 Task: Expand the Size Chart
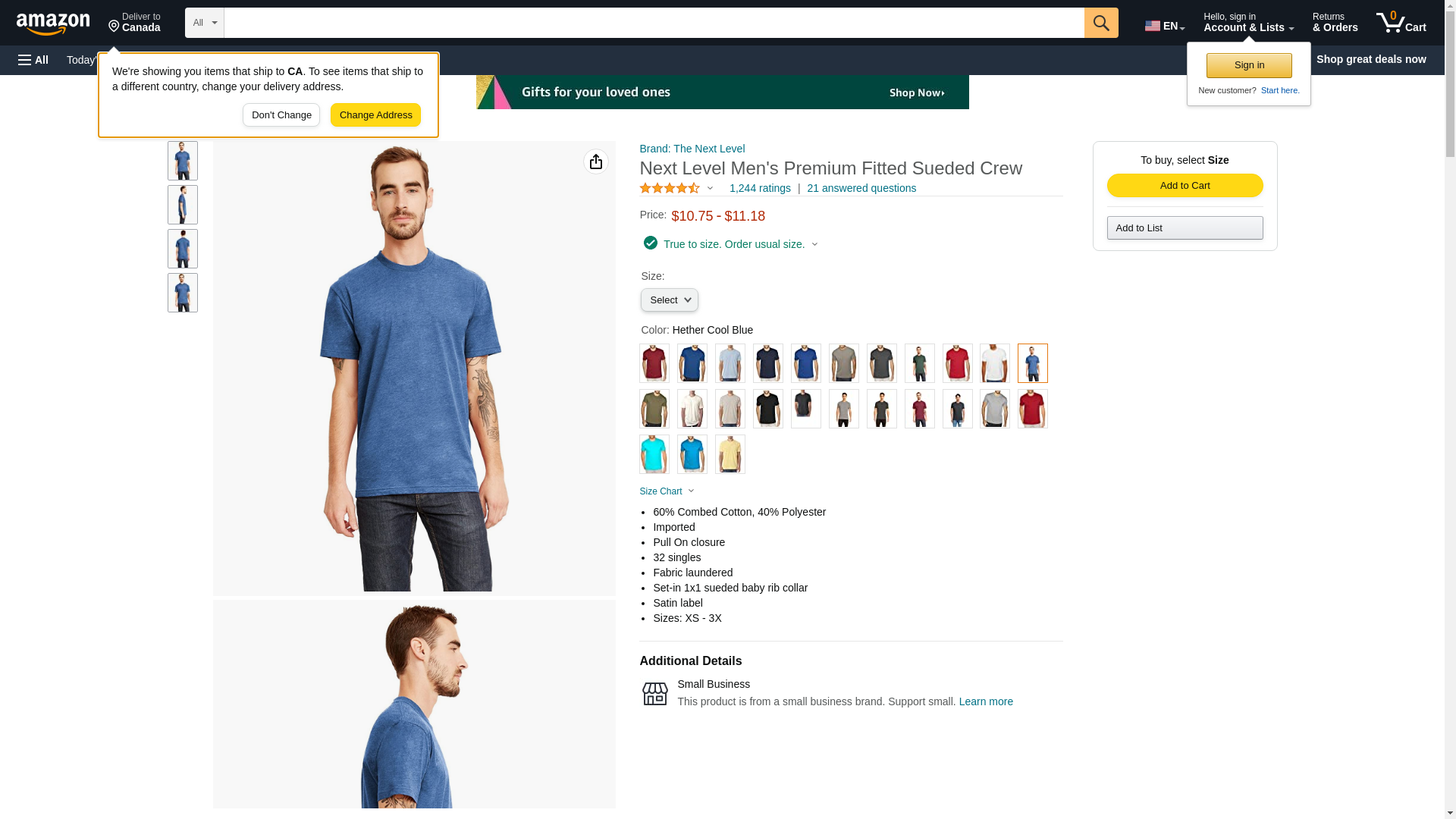[667, 491]
